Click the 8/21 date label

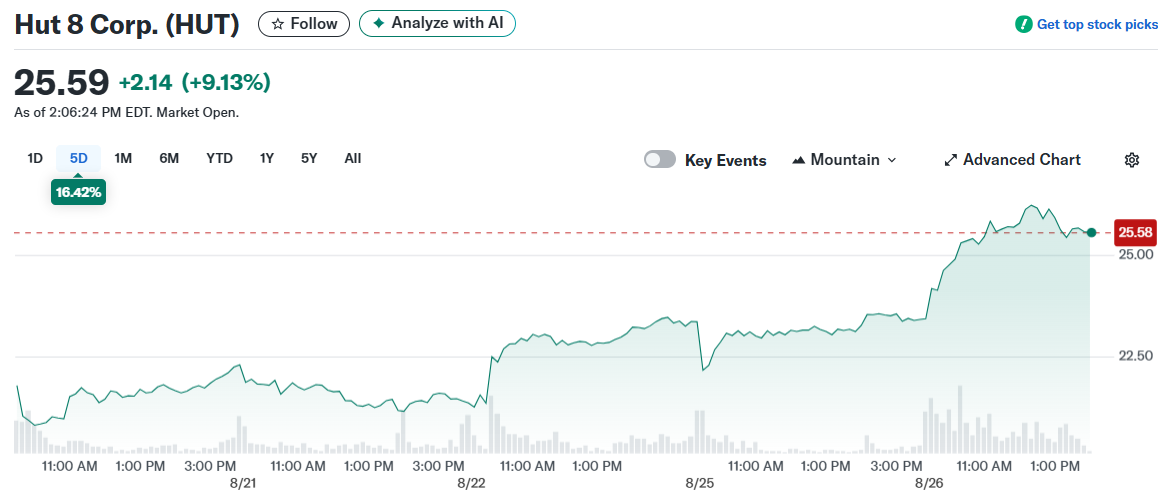[244, 483]
